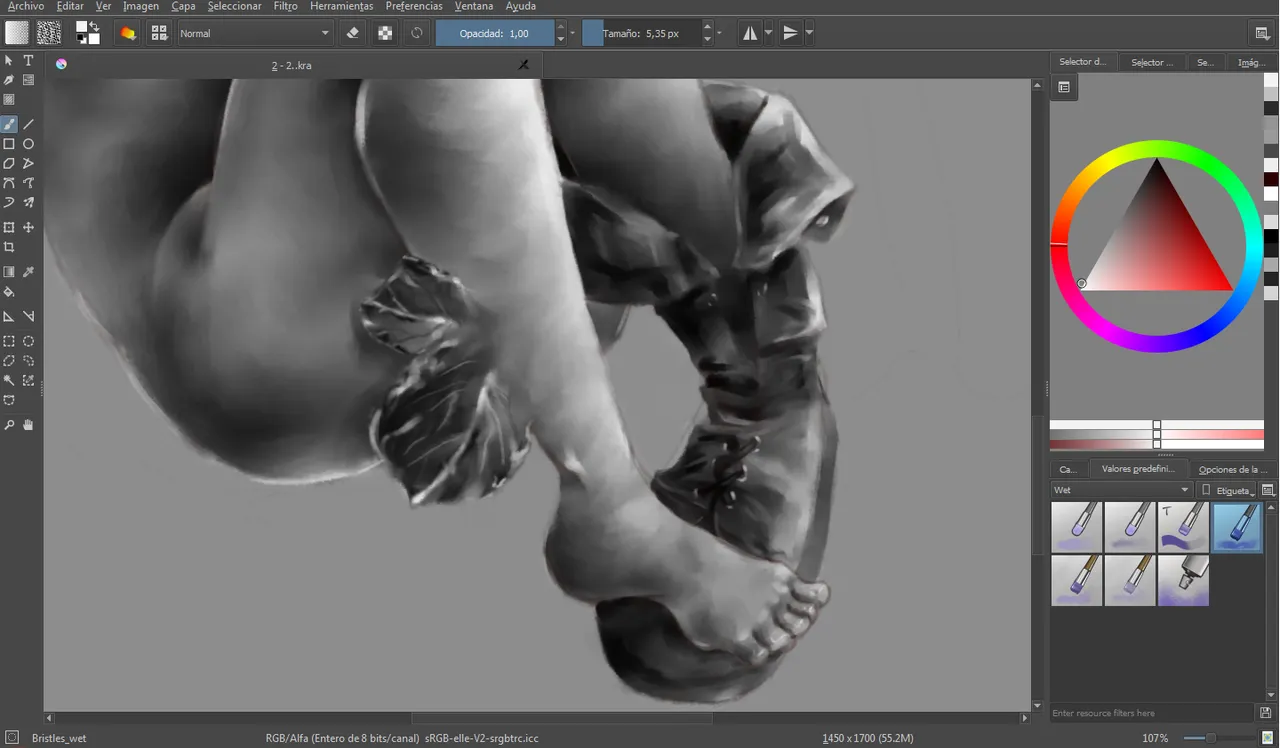1280x748 pixels.
Task: Switch to Opciones de la herramienta tab
Action: click(1233, 469)
